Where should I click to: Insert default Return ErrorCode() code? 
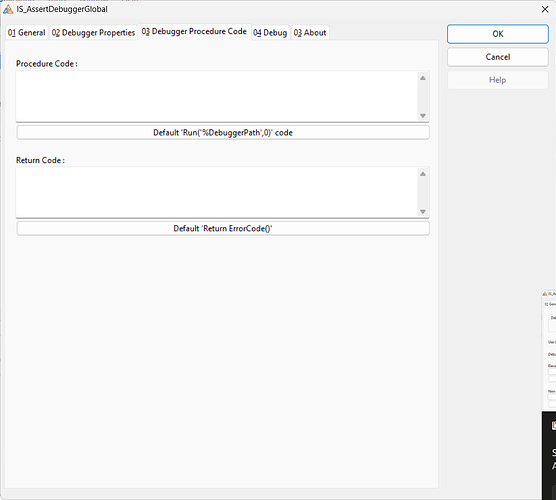(223, 228)
